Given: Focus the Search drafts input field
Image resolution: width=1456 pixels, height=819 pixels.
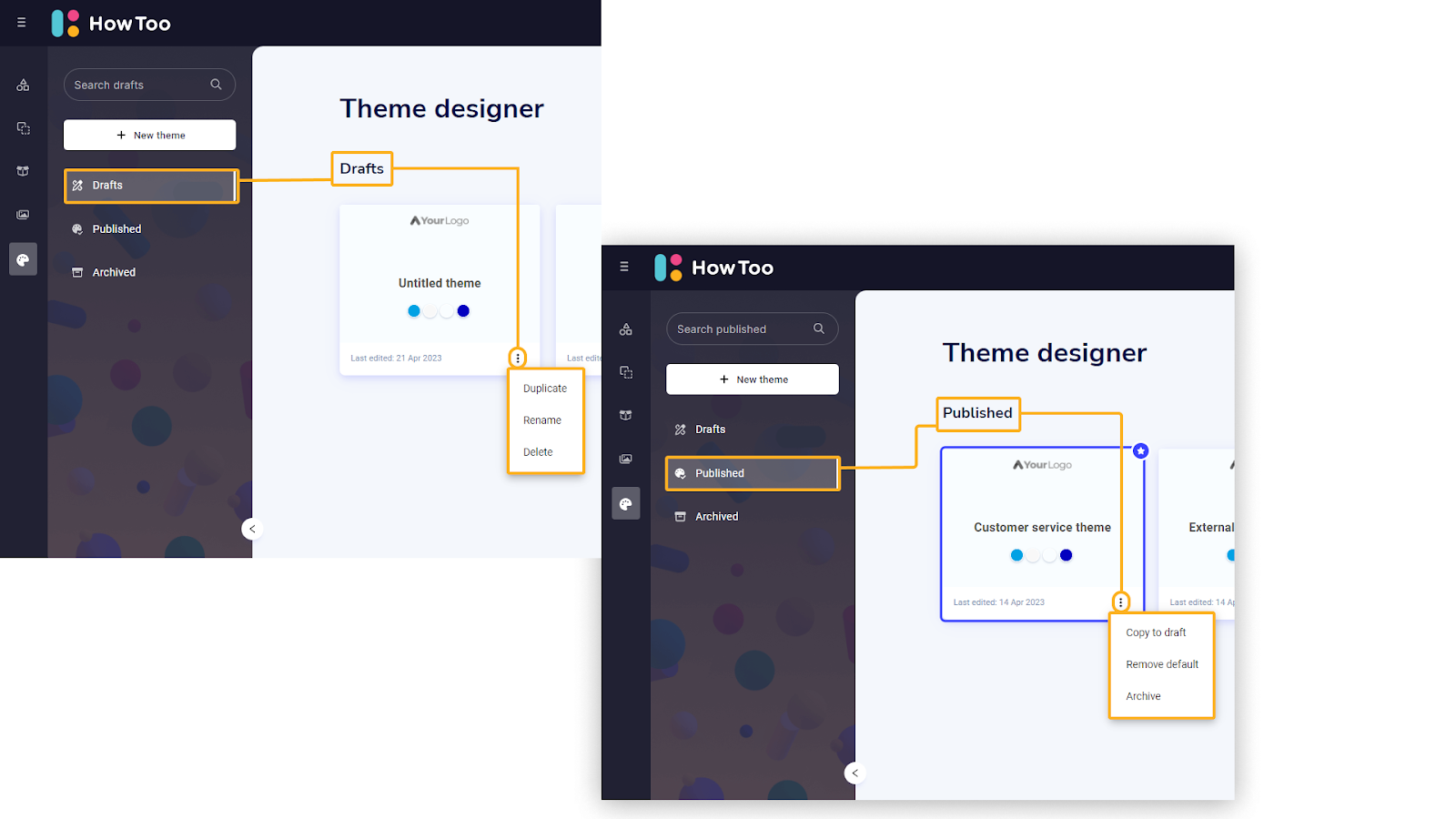Looking at the screenshot, I should (136, 85).
